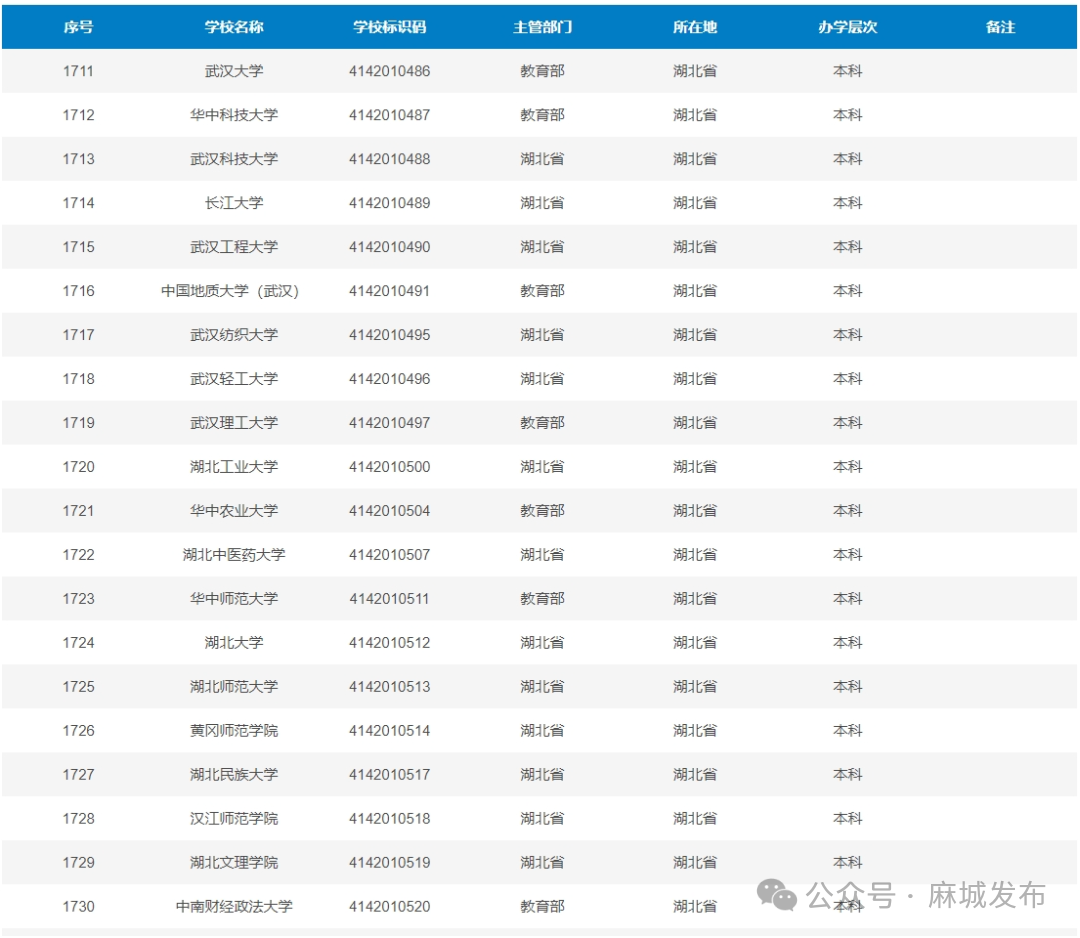Click the code 4142010504
This screenshot has width=1080, height=938.
click(390, 511)
